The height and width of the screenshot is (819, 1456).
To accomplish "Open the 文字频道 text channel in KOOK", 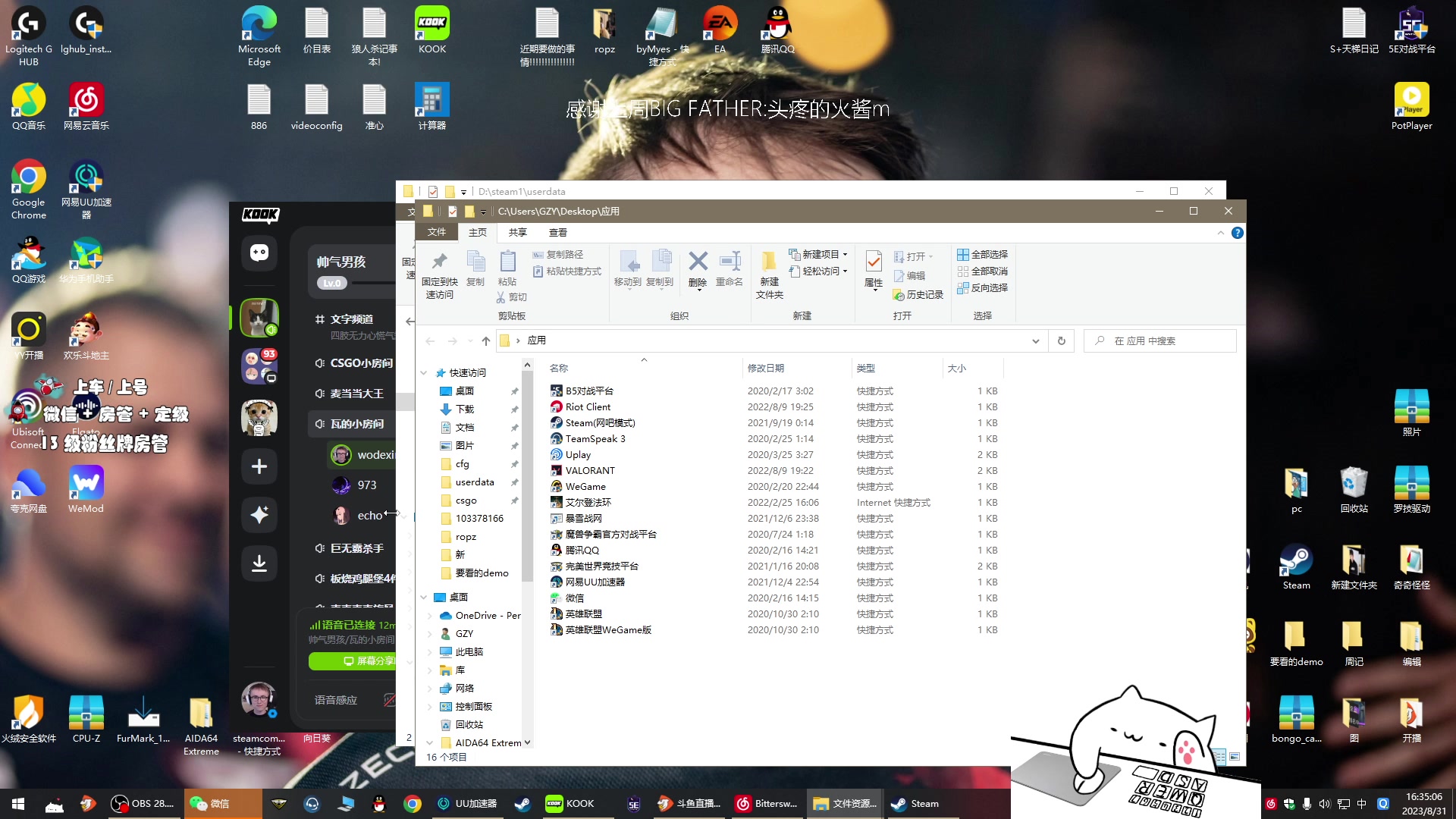I will pos(353,319).
